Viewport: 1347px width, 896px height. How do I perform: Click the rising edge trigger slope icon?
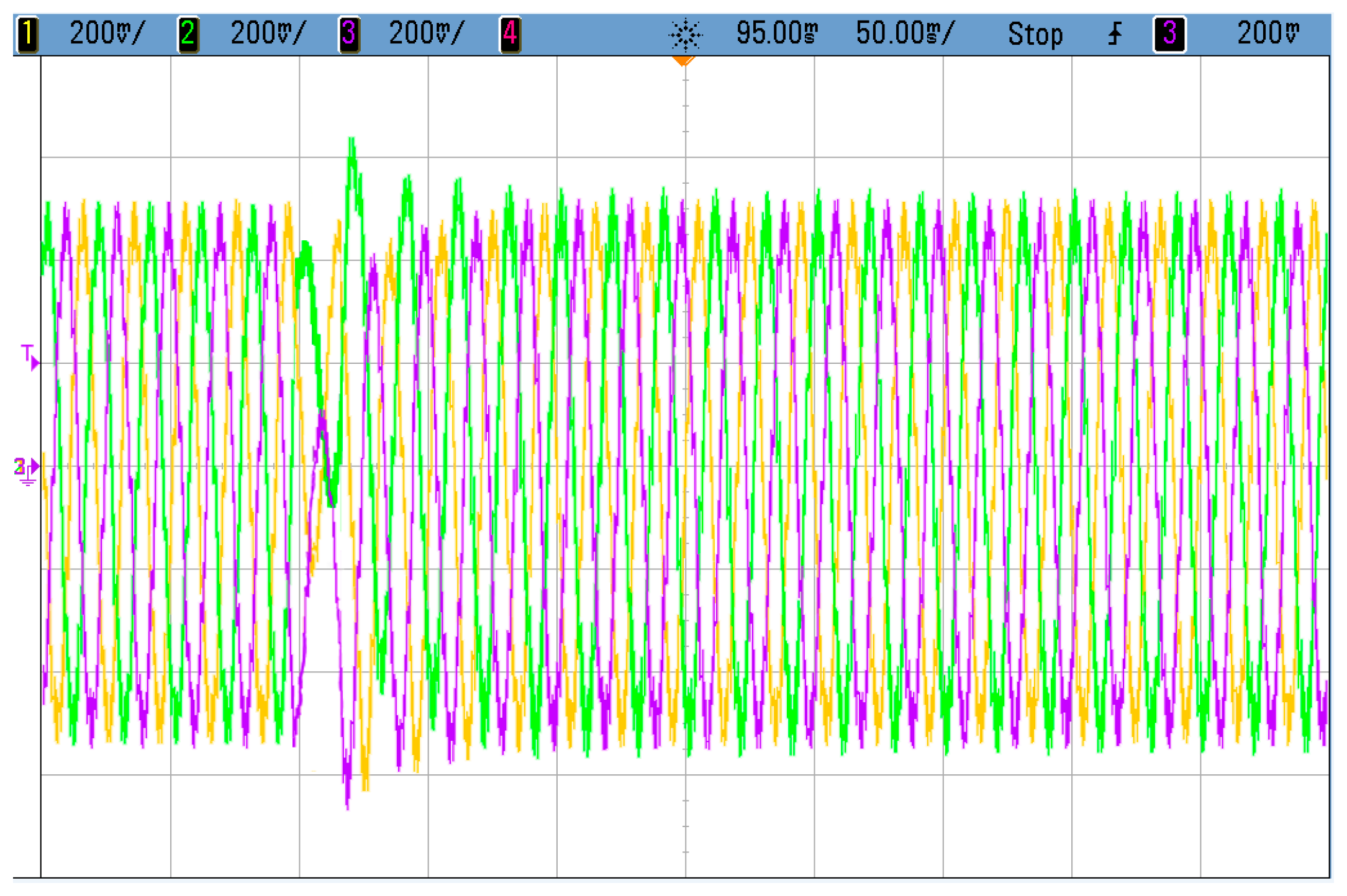point(1115,34)
